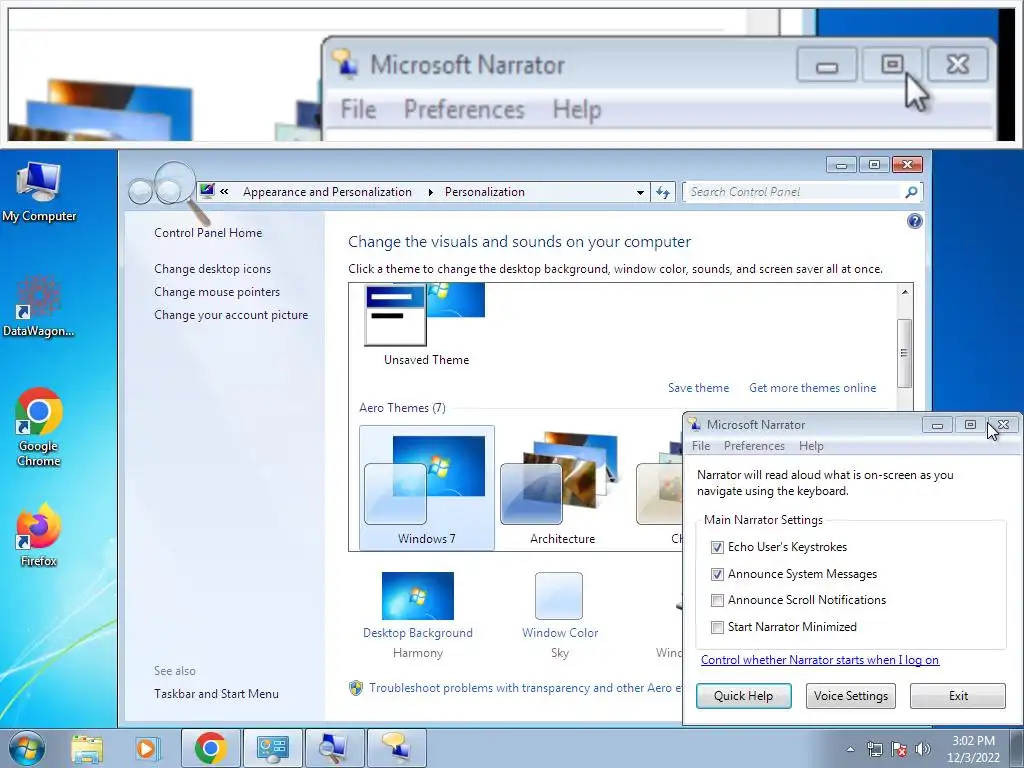Show hidden tray icons arrow
The width and height of the screenshot is (1024, 768).
(850, 749)
